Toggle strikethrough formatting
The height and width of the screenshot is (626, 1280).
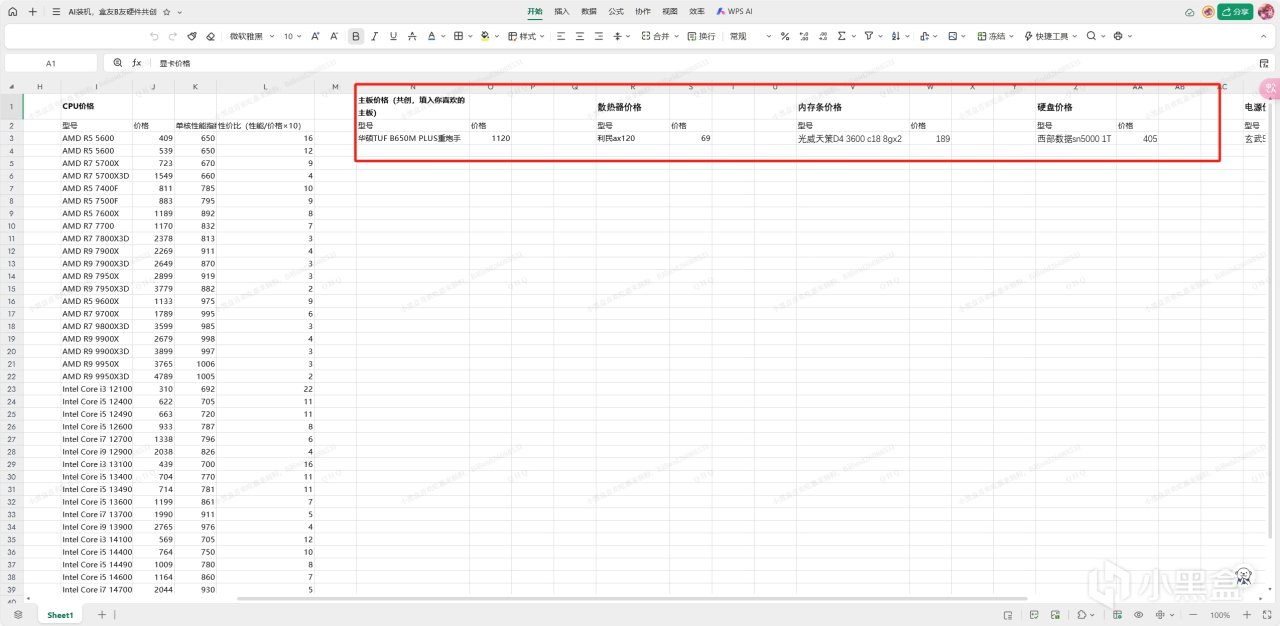[x=412, y=36]
